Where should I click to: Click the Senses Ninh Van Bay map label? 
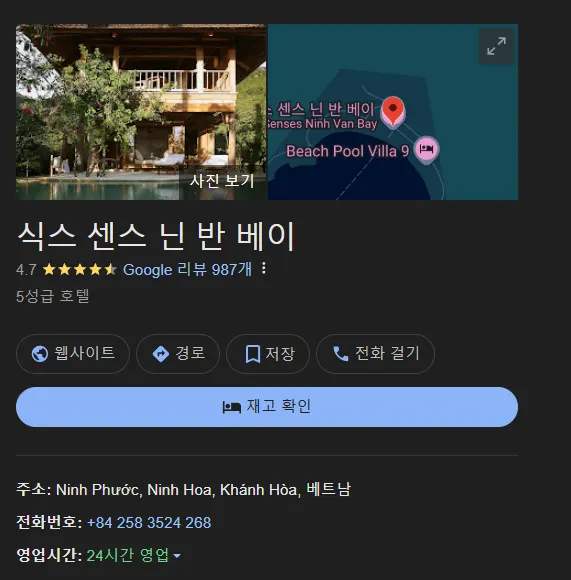point(322,124)
